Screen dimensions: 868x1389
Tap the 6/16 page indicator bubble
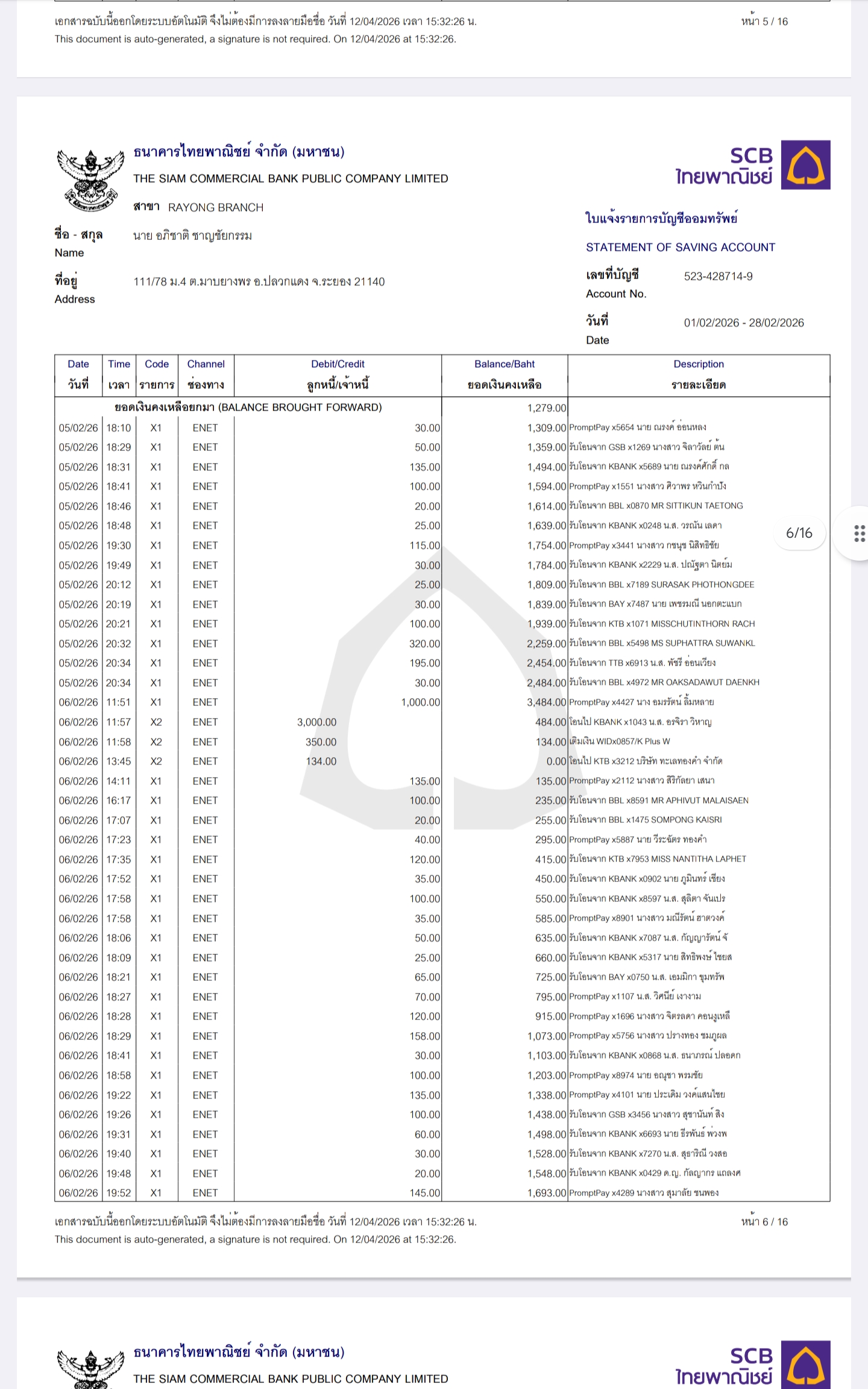pyautogui.click(x=799, y=534)
